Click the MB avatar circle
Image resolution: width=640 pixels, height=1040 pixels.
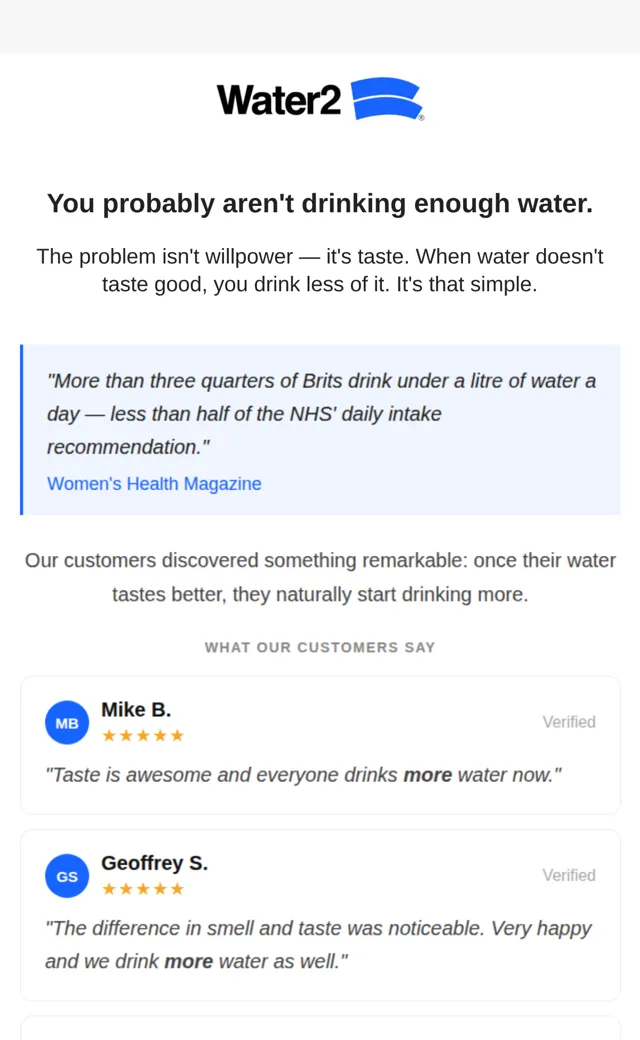pyautogui.click(x=67, y=722)
